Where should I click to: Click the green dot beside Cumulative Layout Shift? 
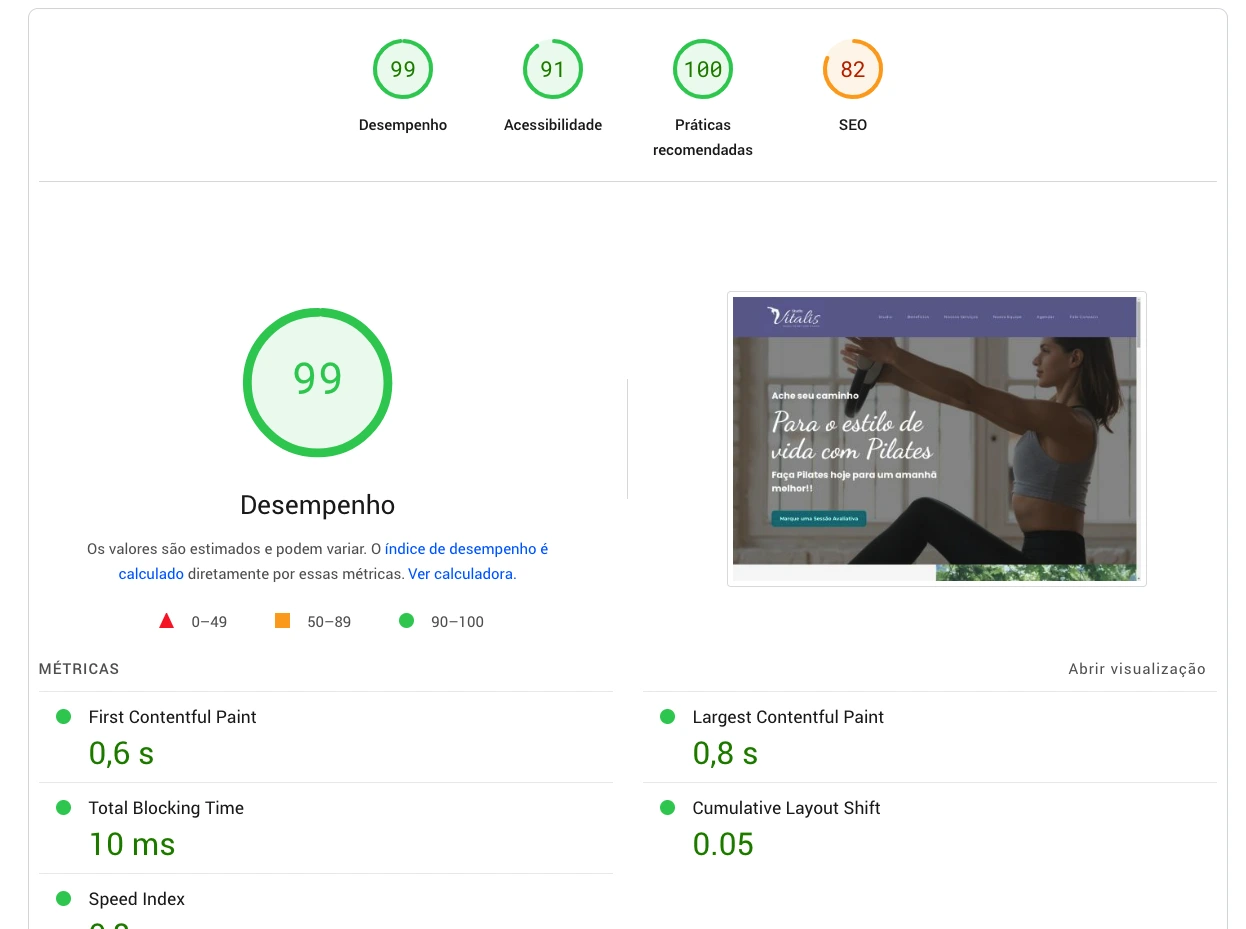[668, 808]
